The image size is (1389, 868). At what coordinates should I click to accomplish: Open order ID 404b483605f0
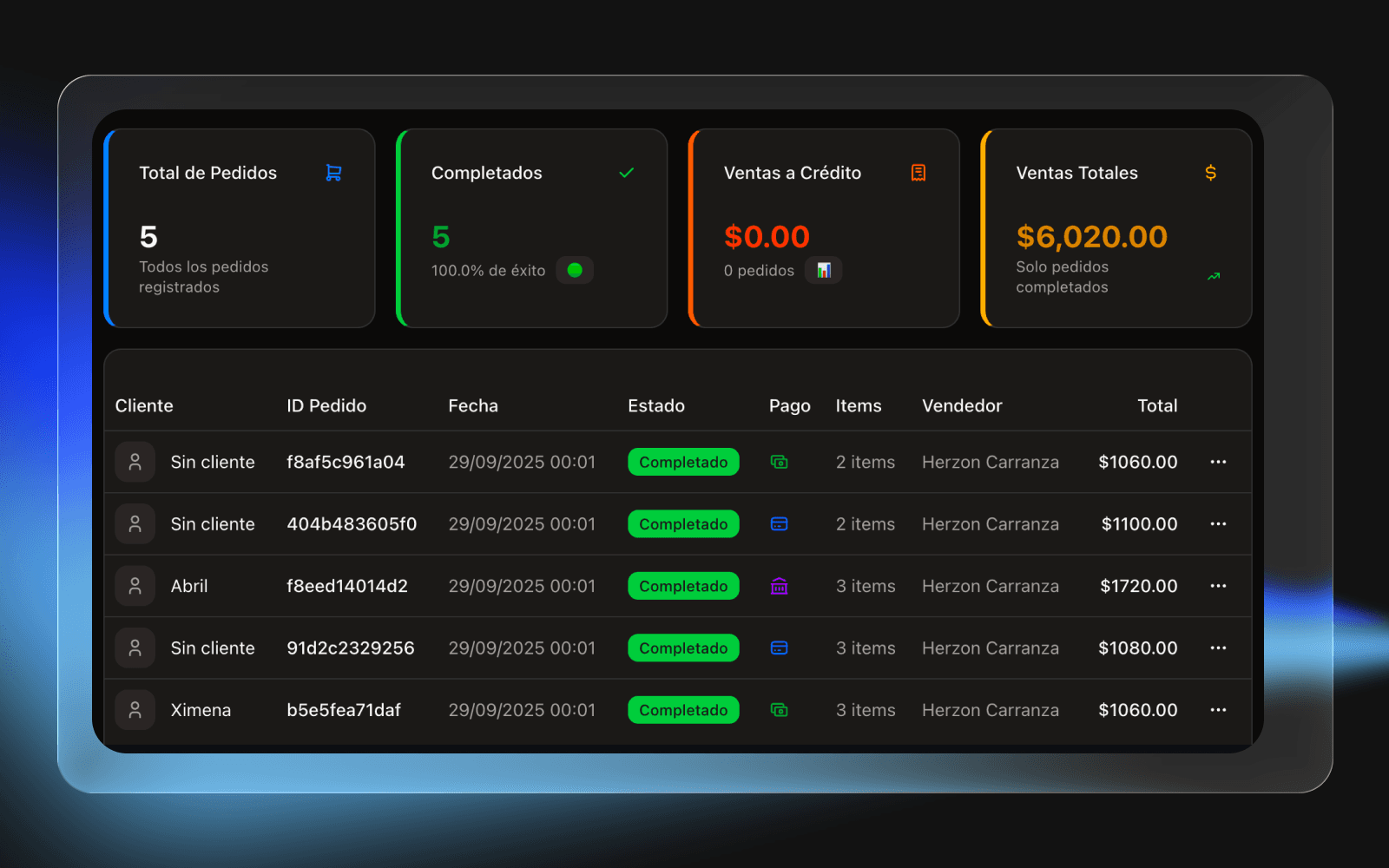[x=352, y=524]
